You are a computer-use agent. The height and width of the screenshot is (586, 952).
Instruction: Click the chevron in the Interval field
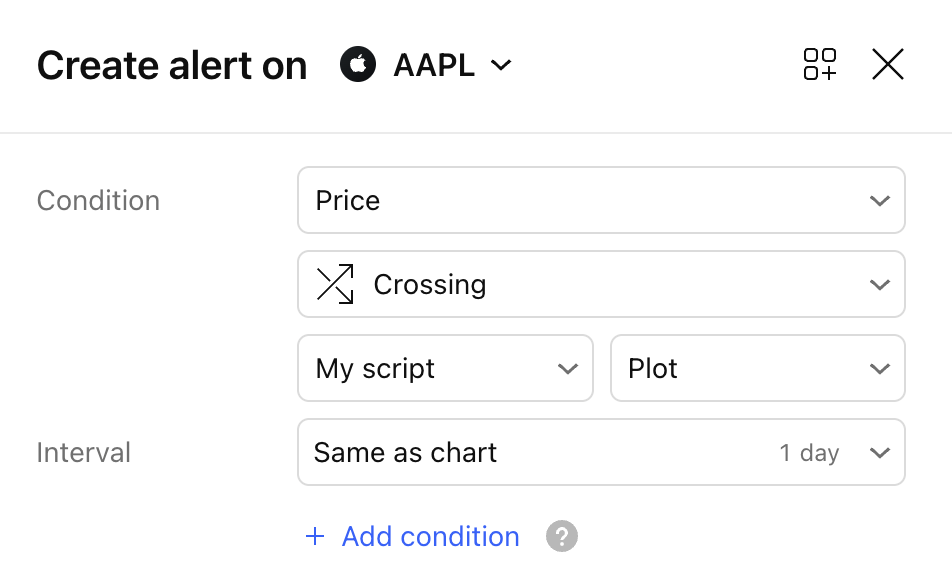[879, 452]
